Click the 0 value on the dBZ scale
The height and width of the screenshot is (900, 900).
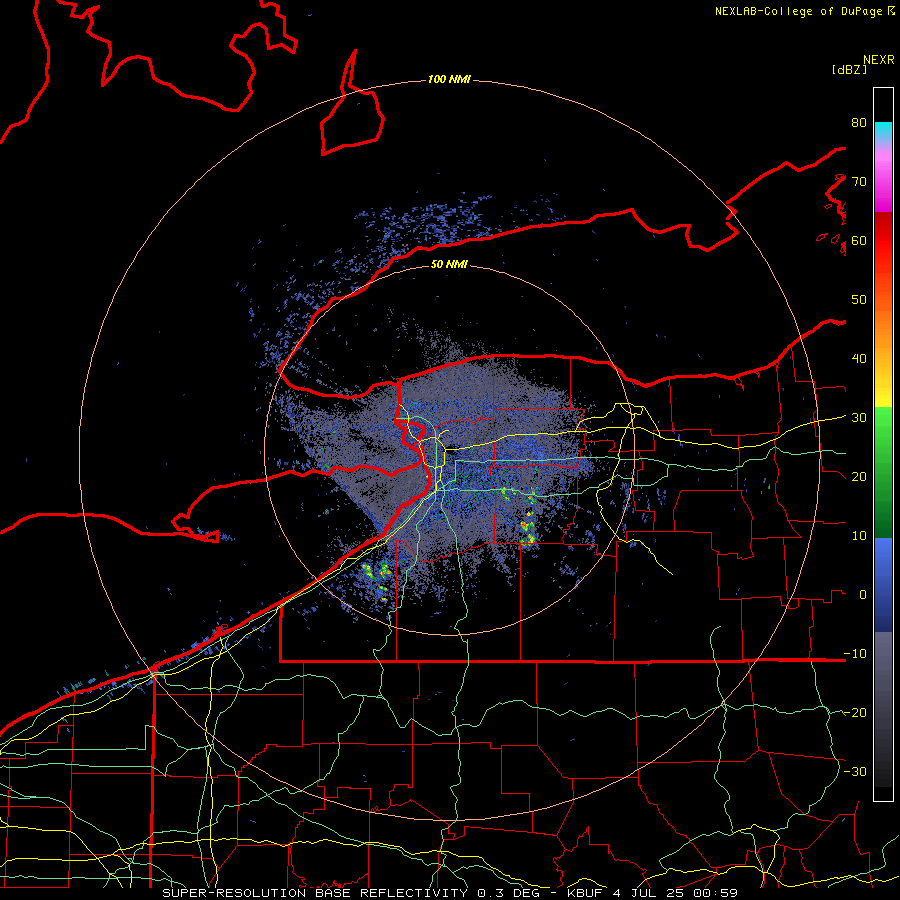click(x=863, y=595)
